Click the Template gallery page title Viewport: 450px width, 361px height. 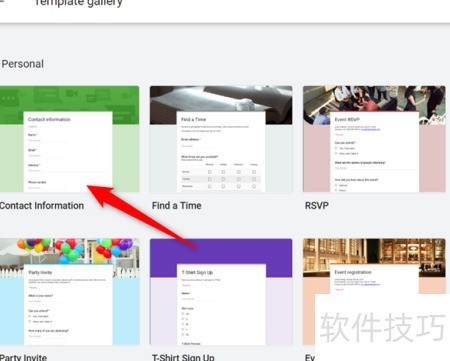point(79,3)
